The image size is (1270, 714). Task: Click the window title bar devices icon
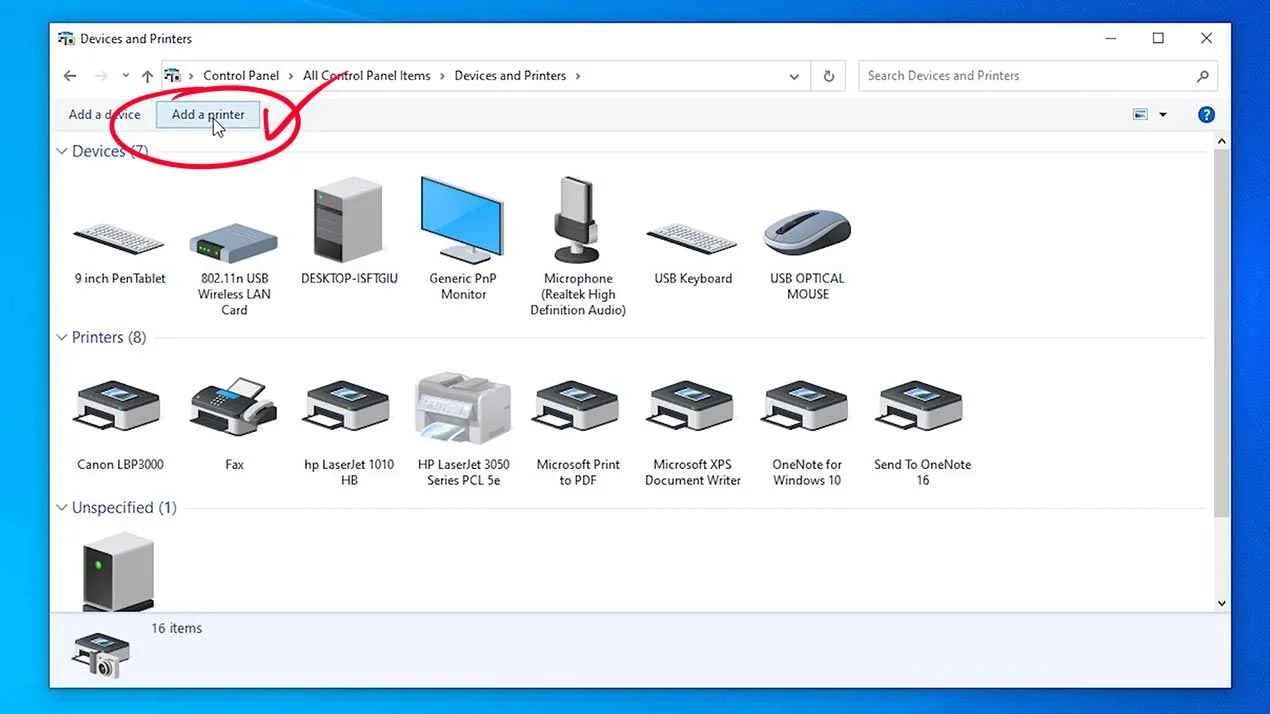coord(66,39)
